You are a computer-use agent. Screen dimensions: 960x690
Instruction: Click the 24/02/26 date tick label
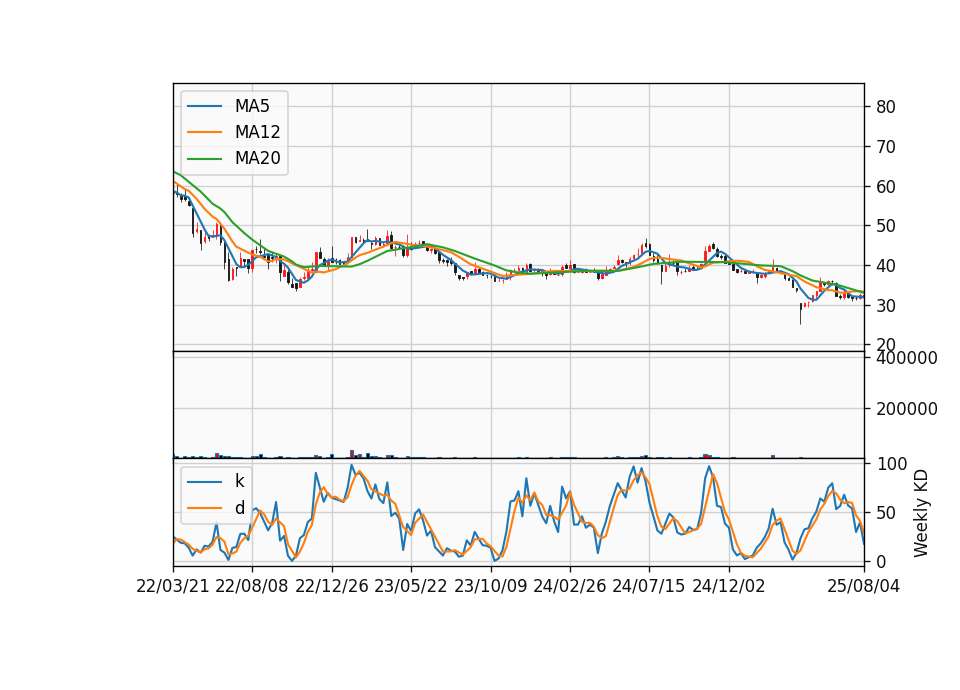(x=570, y=587)
